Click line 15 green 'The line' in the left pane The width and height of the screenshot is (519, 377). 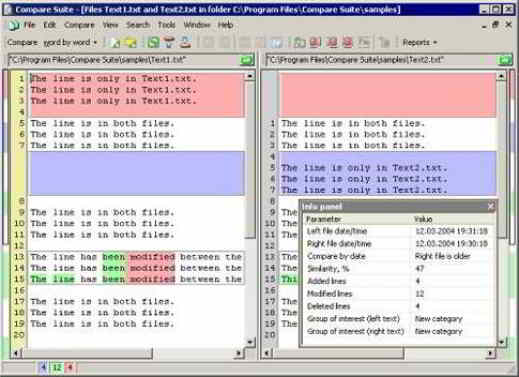click(52, 279)
